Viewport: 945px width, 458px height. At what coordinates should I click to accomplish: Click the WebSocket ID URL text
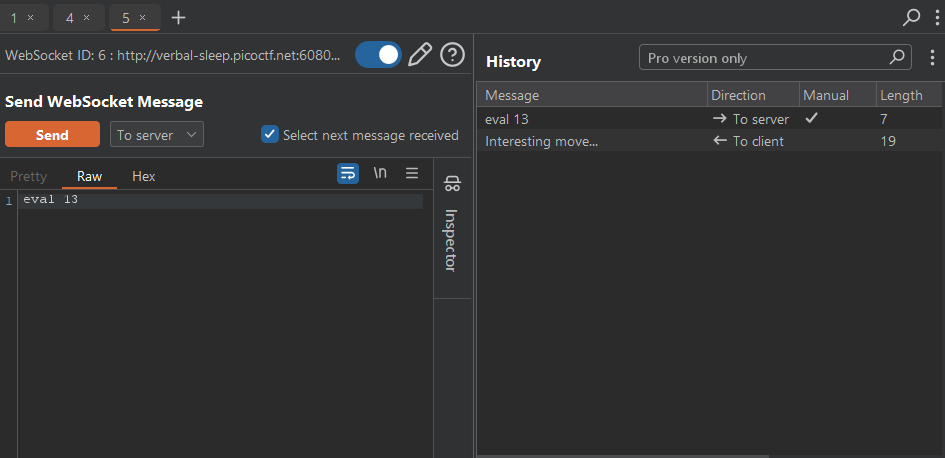pos(172,55)
